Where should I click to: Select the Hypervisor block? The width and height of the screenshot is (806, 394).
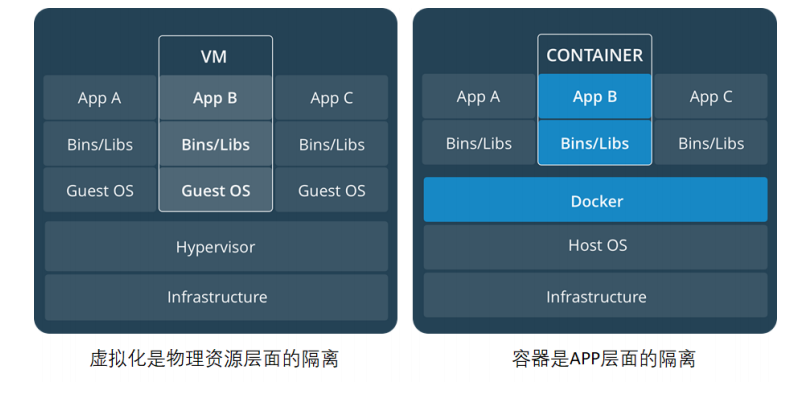coord(216,247)
